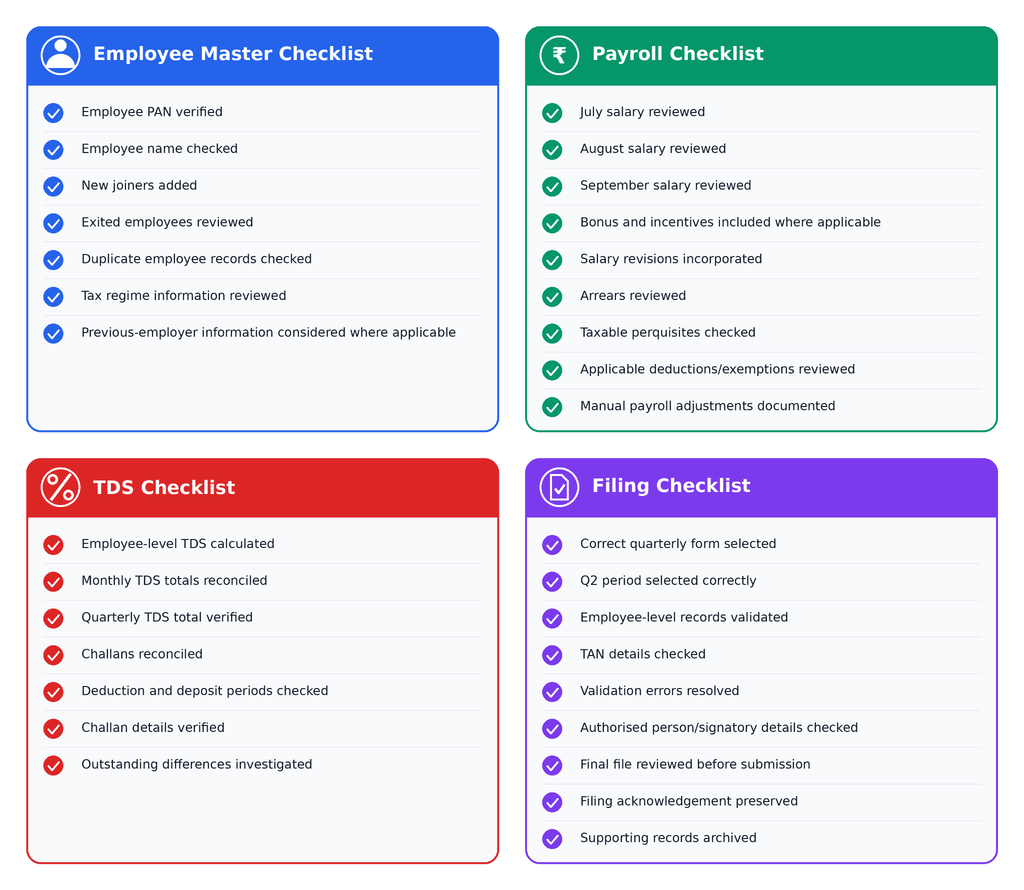
Task: Toggle Supporting records archived purple checkmark
Action: click(552, 838)
